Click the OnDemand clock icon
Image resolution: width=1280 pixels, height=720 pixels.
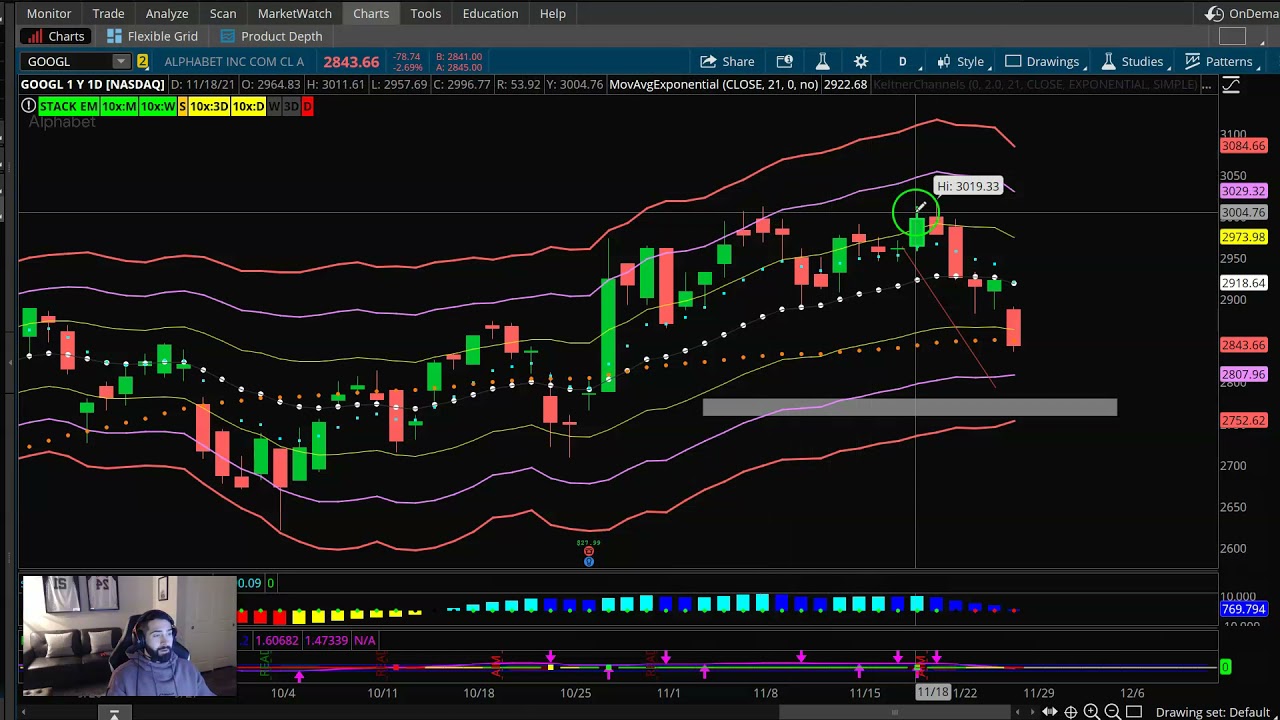click(x=1214, y=13)
